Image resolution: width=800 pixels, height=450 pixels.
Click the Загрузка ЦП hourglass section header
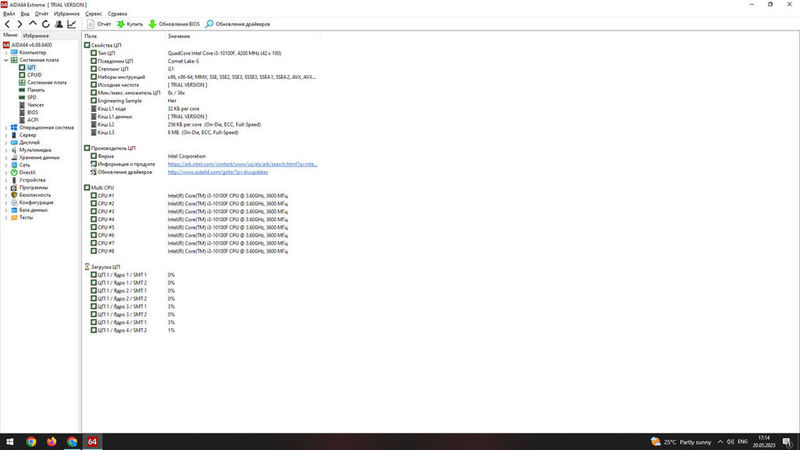tap(102, 267)
